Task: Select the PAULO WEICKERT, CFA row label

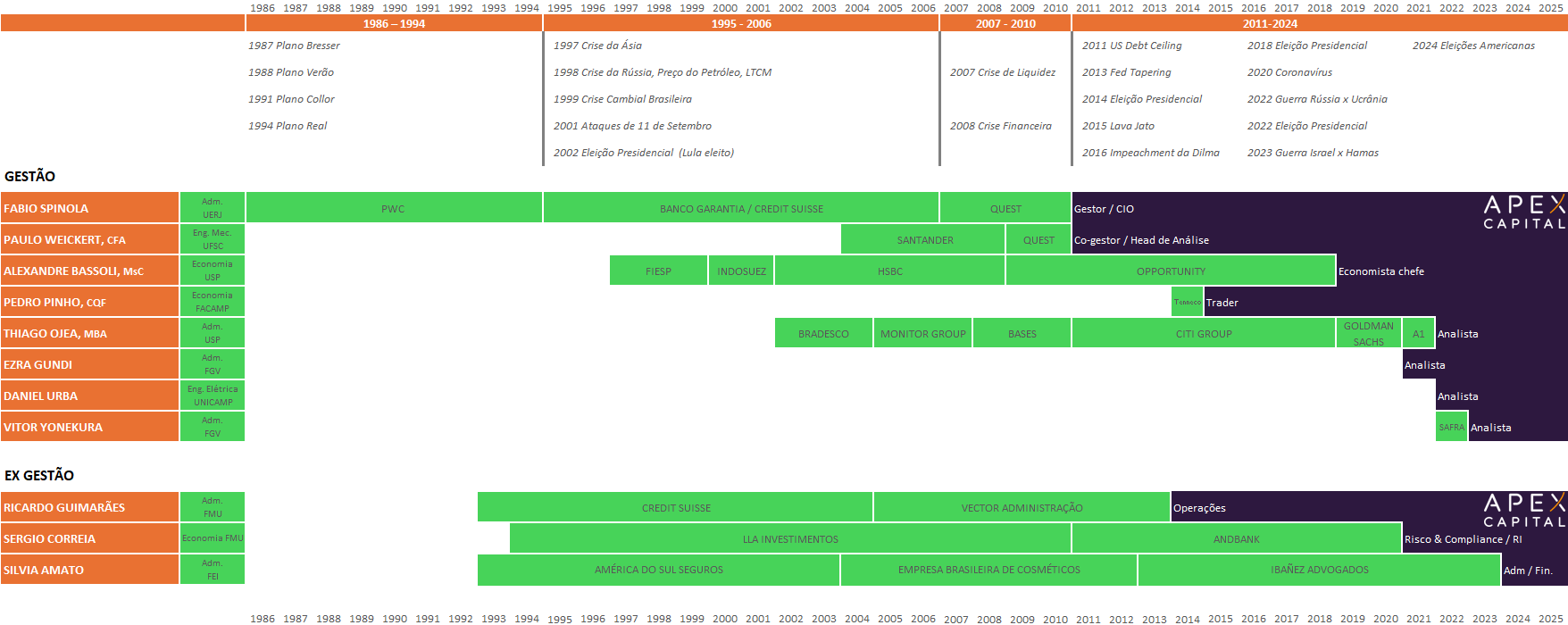Action: tap(89, 239)
